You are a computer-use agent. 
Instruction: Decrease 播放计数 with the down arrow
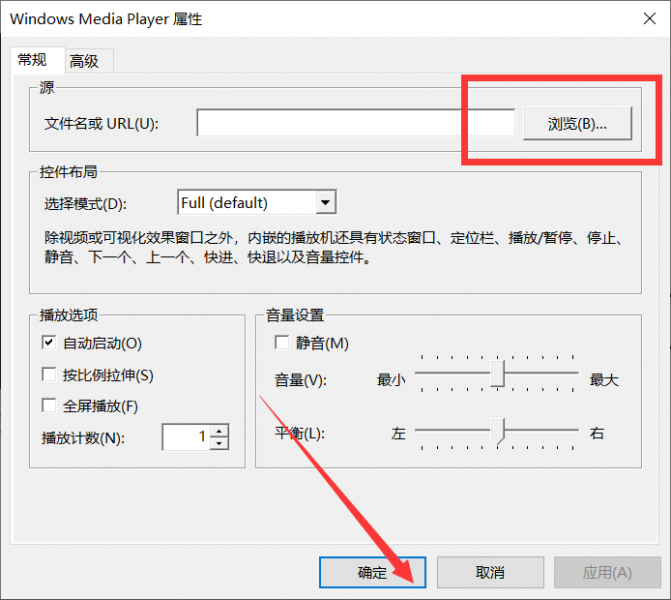(x=219, y=443)
